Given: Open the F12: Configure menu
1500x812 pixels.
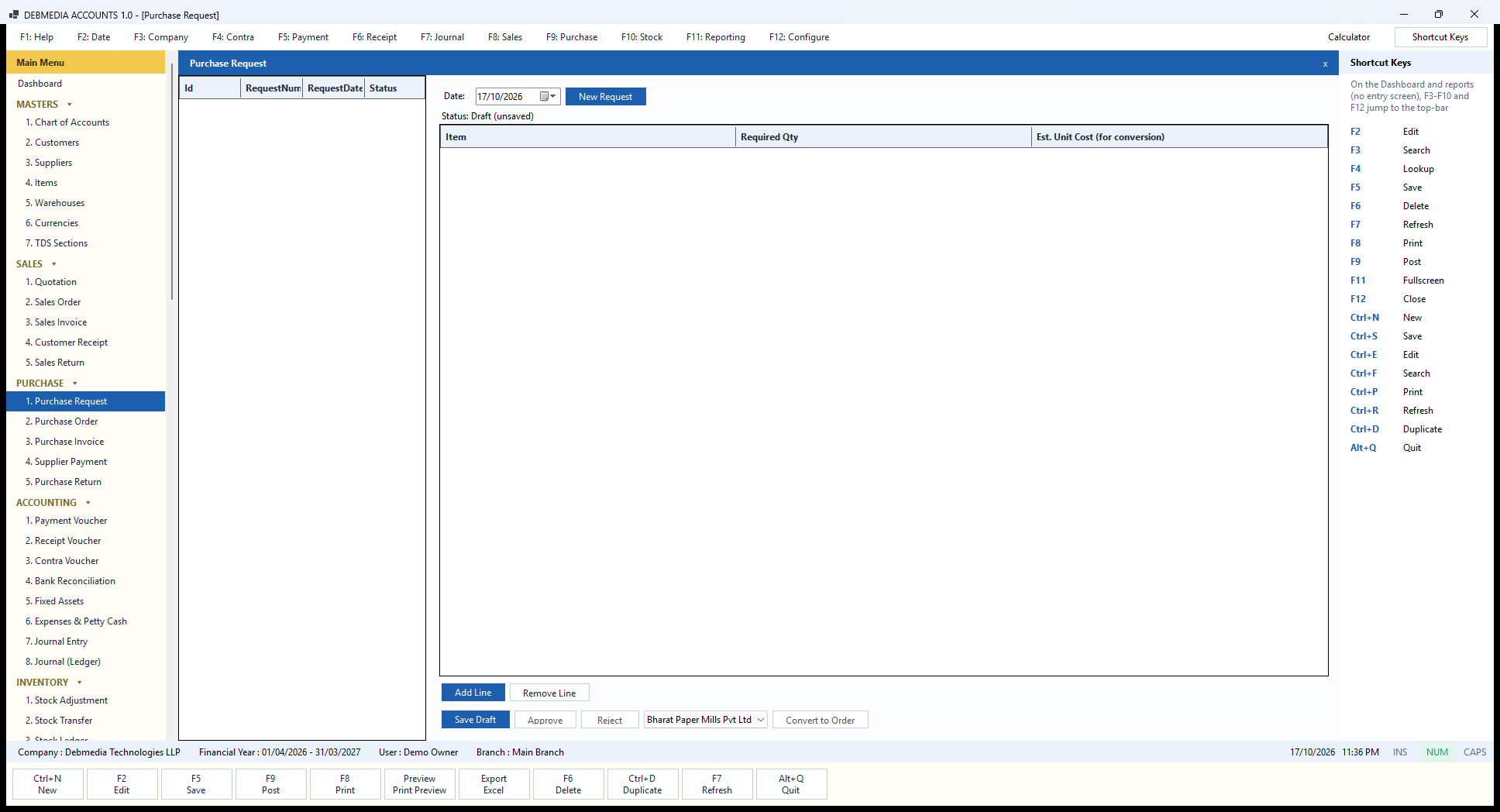Looking at the screenshot, I should click(799, 37).
